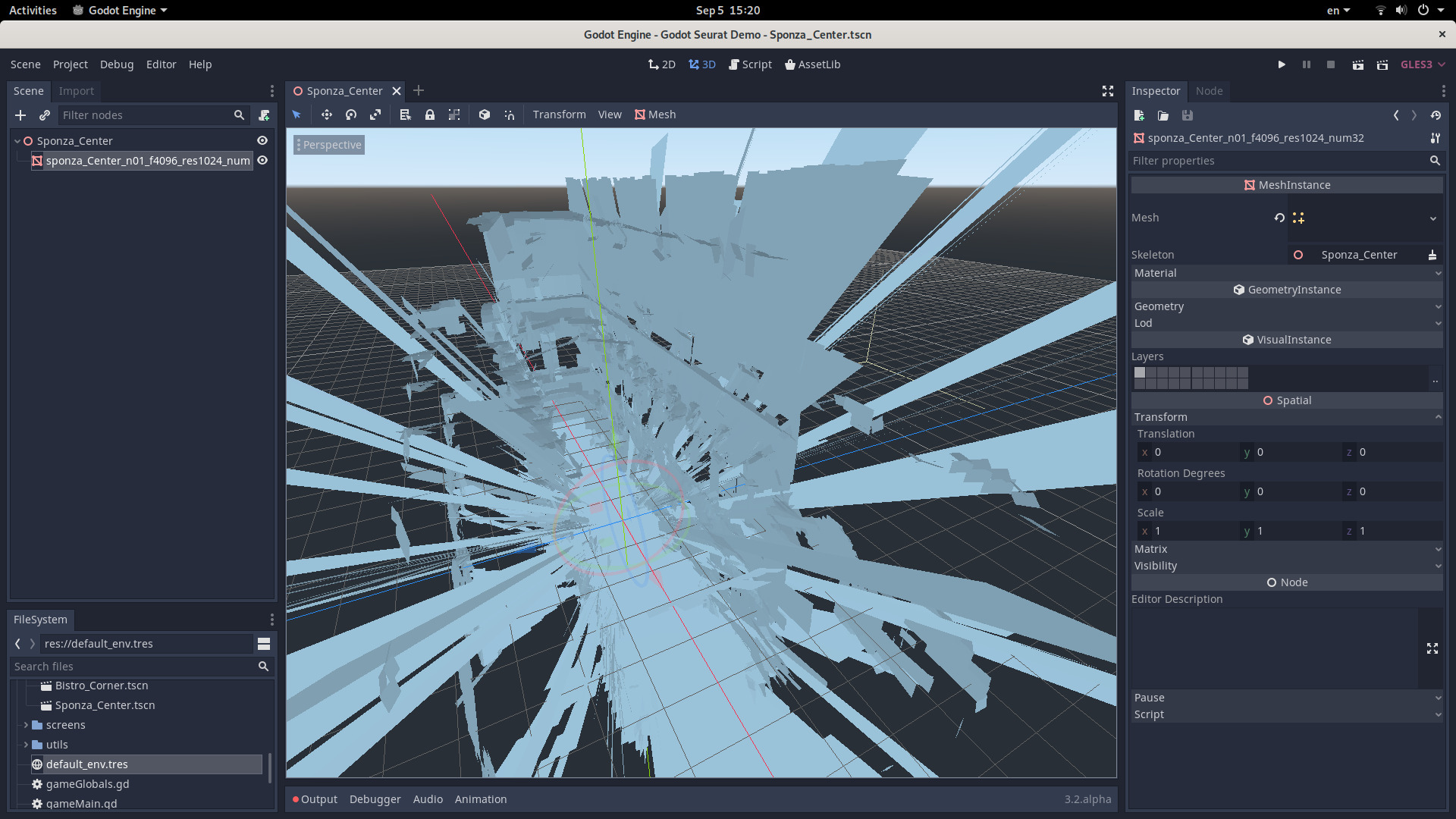Open the Perspective viewport menu

[329, 145]
